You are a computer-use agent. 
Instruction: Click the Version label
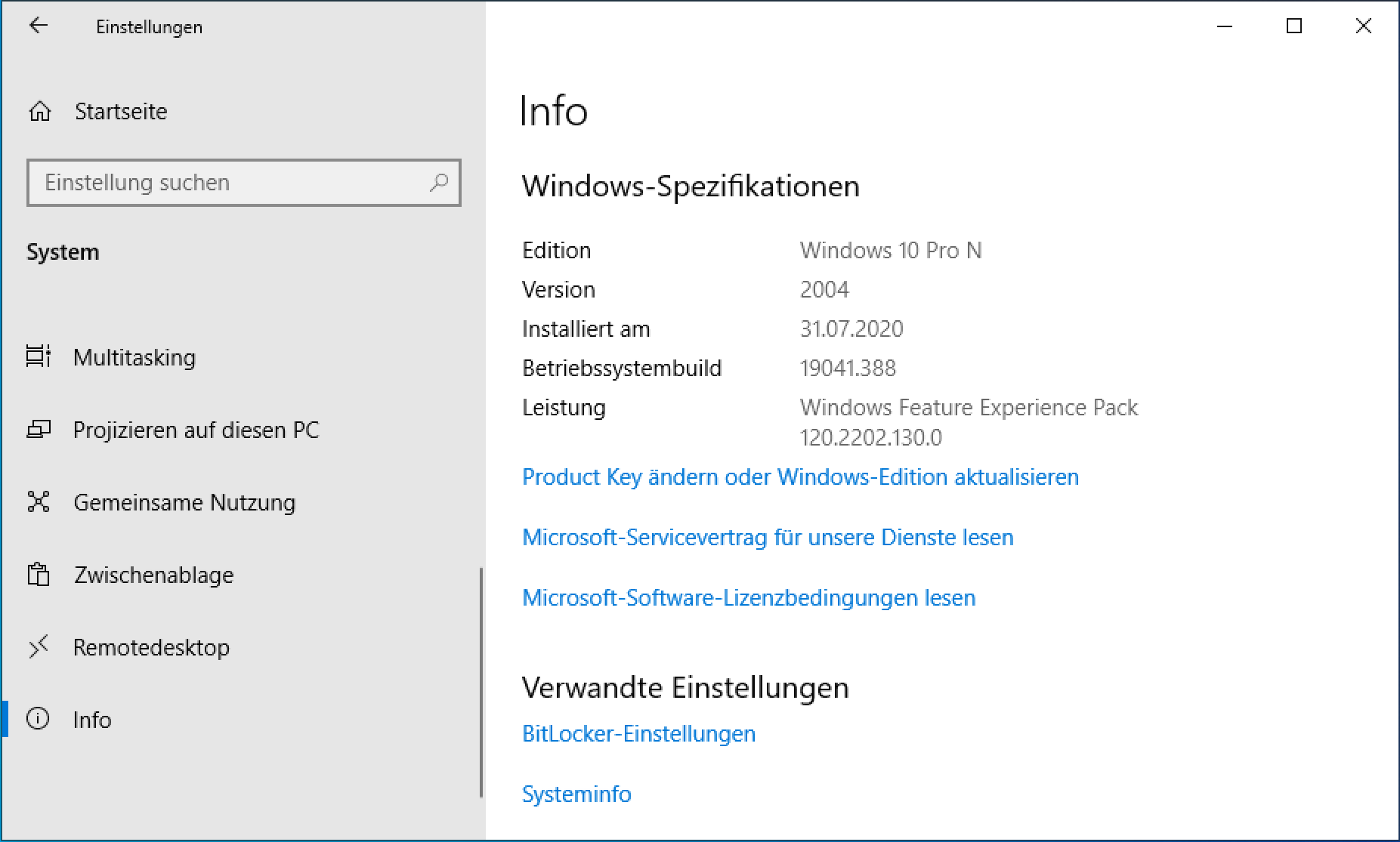tap(558, 289)
